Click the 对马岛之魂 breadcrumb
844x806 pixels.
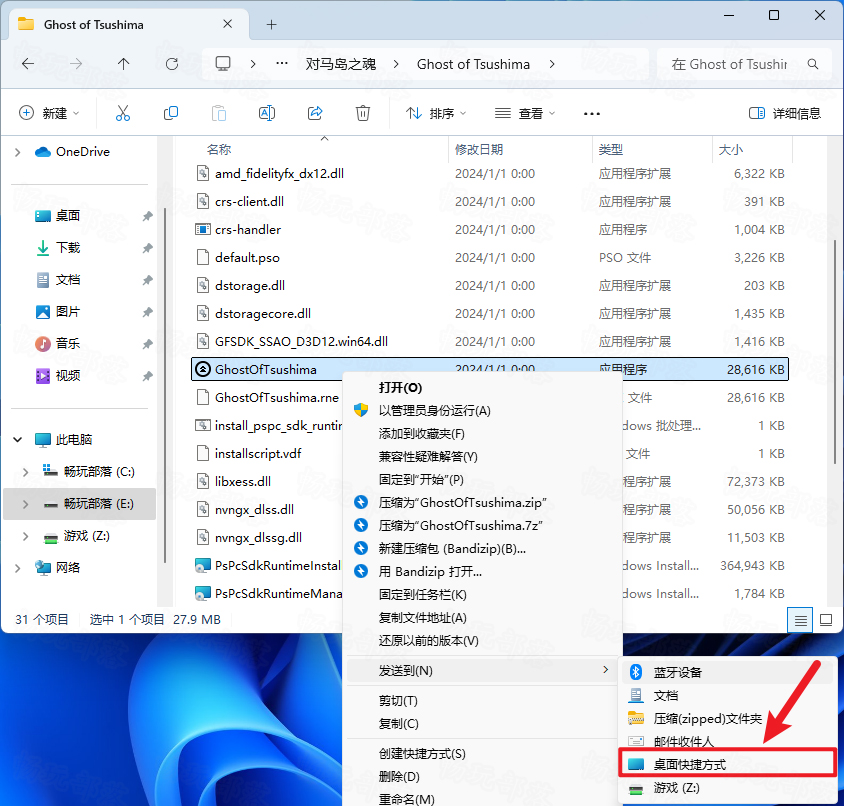pyautogui.click(x=341, y=65)
